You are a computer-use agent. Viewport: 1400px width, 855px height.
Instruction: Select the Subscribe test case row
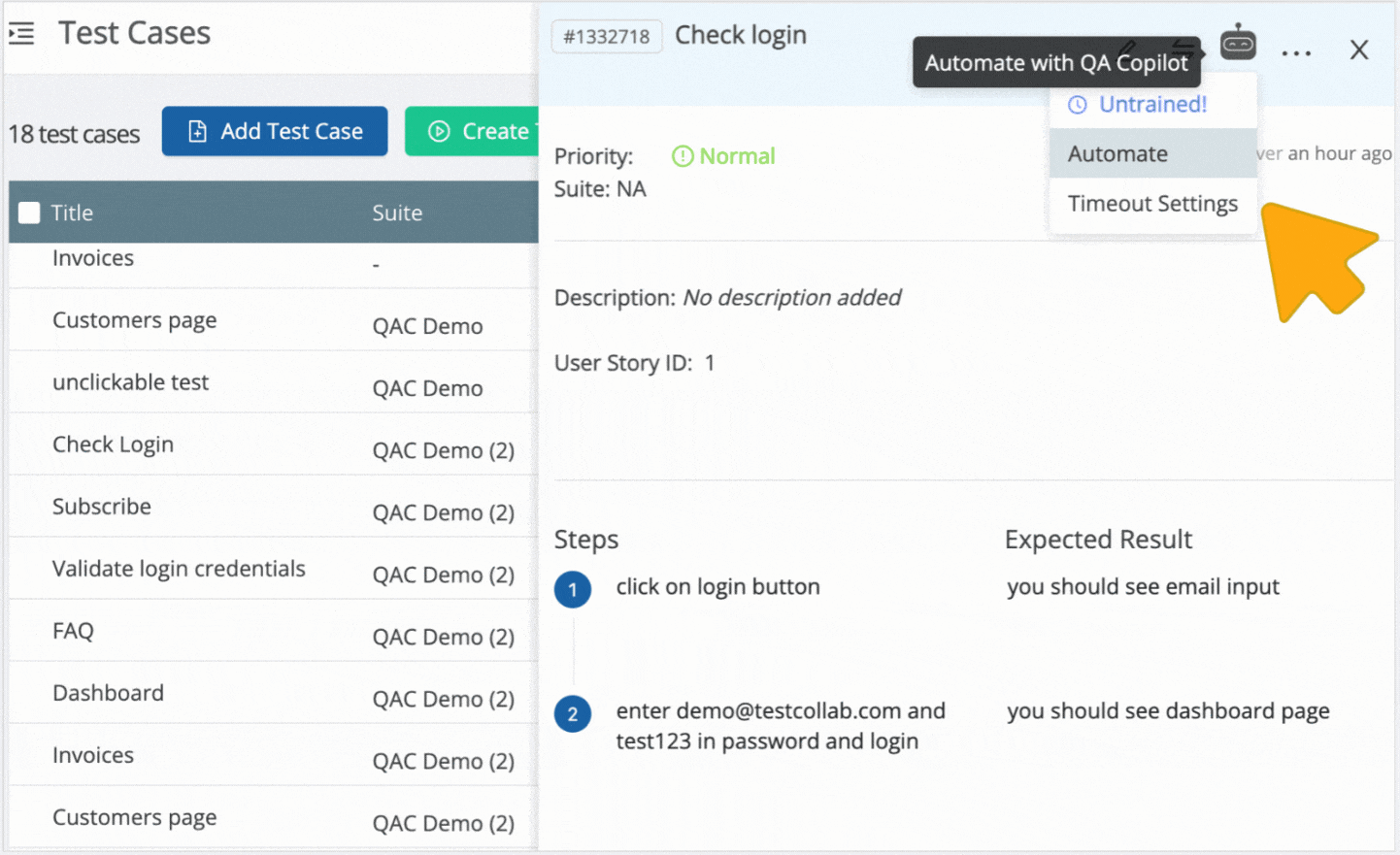coord(101,507)
